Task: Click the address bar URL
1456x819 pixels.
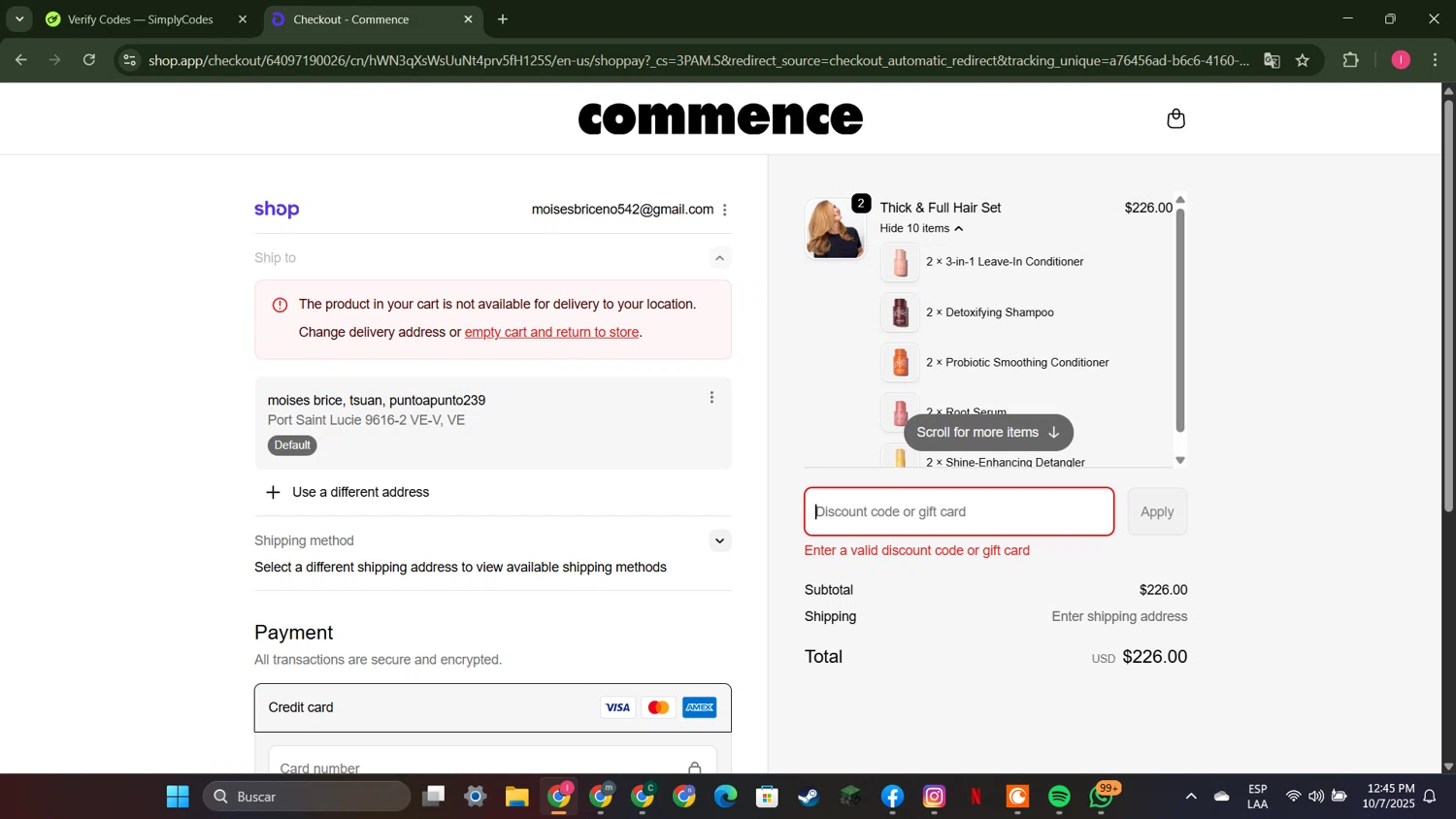Action: coord(699,60)
